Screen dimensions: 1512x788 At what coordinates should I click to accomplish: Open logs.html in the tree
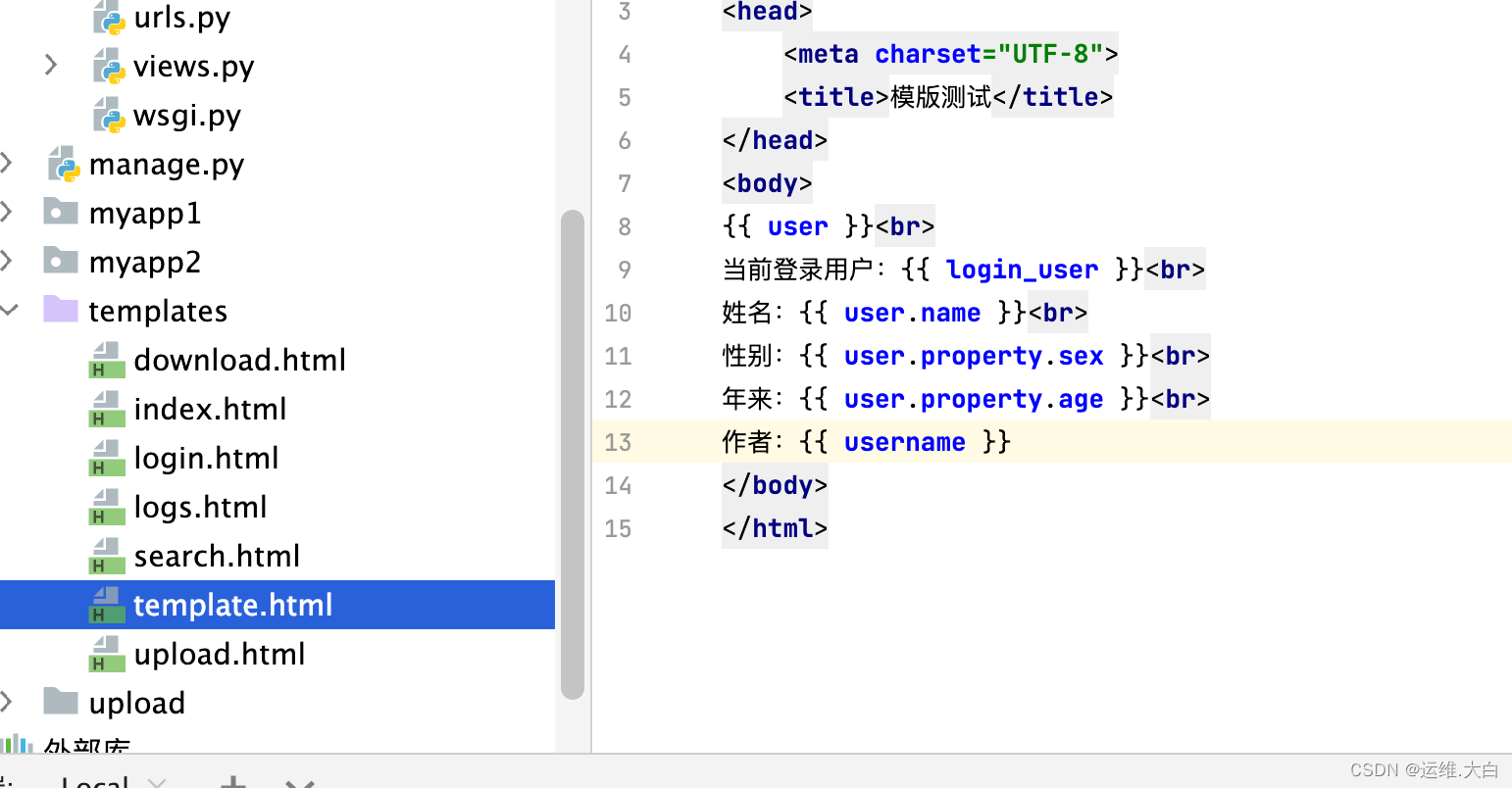(200, 507)
